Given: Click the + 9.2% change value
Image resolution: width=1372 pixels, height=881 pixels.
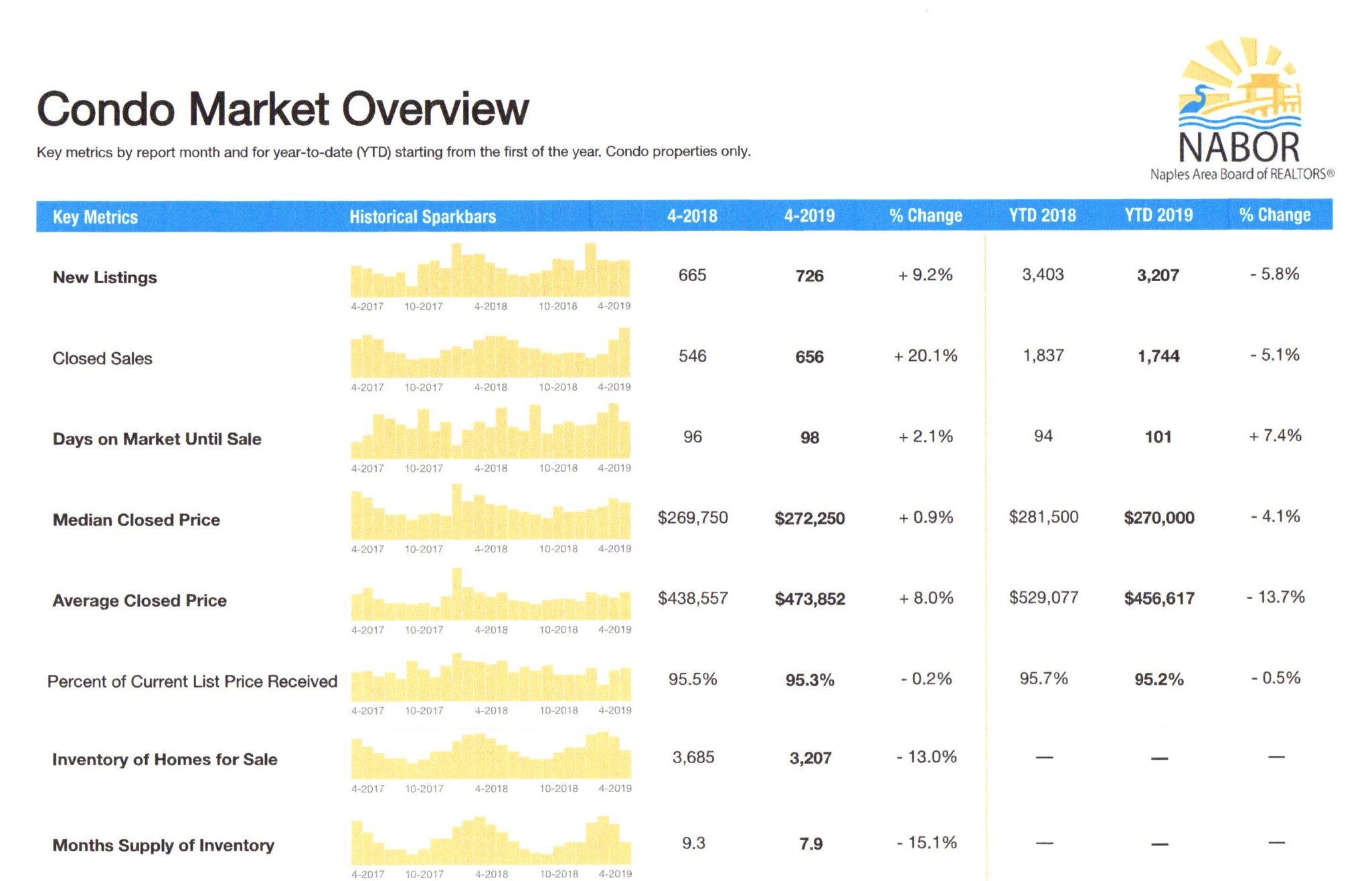Looking at the screenshot, I should pos(926,274).
